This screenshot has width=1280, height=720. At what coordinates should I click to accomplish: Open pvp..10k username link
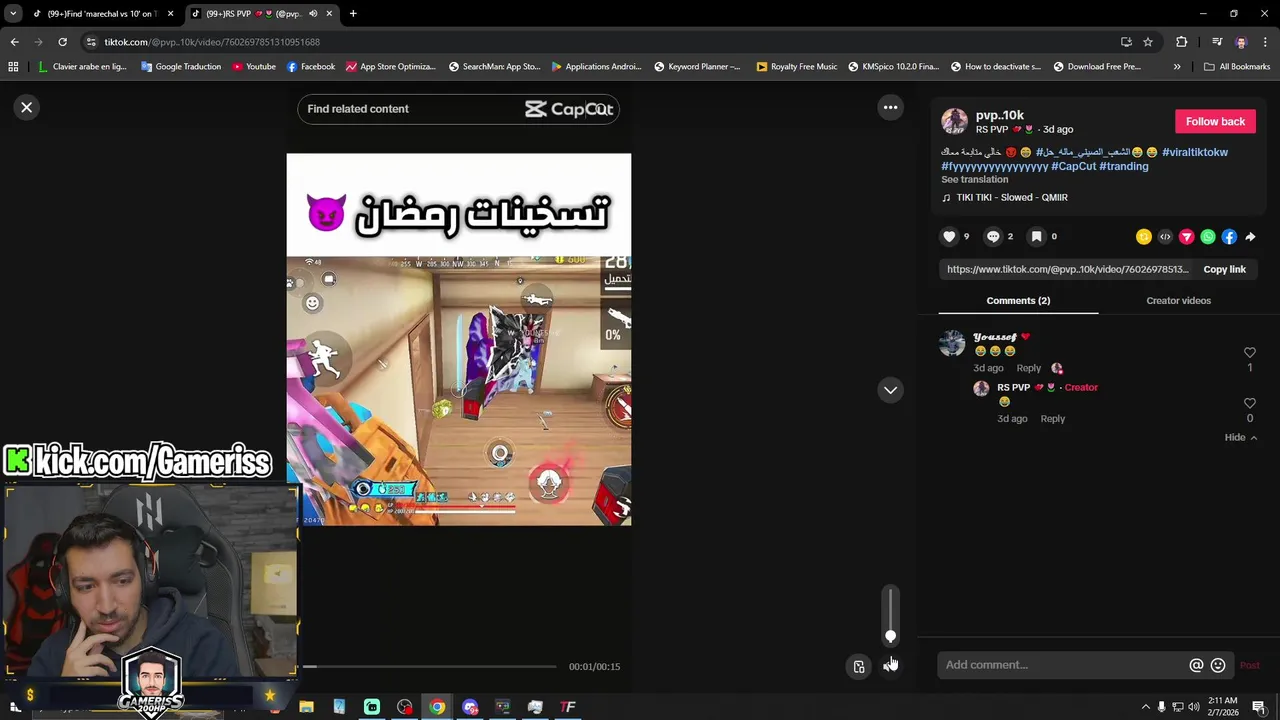coord(1000,115)
